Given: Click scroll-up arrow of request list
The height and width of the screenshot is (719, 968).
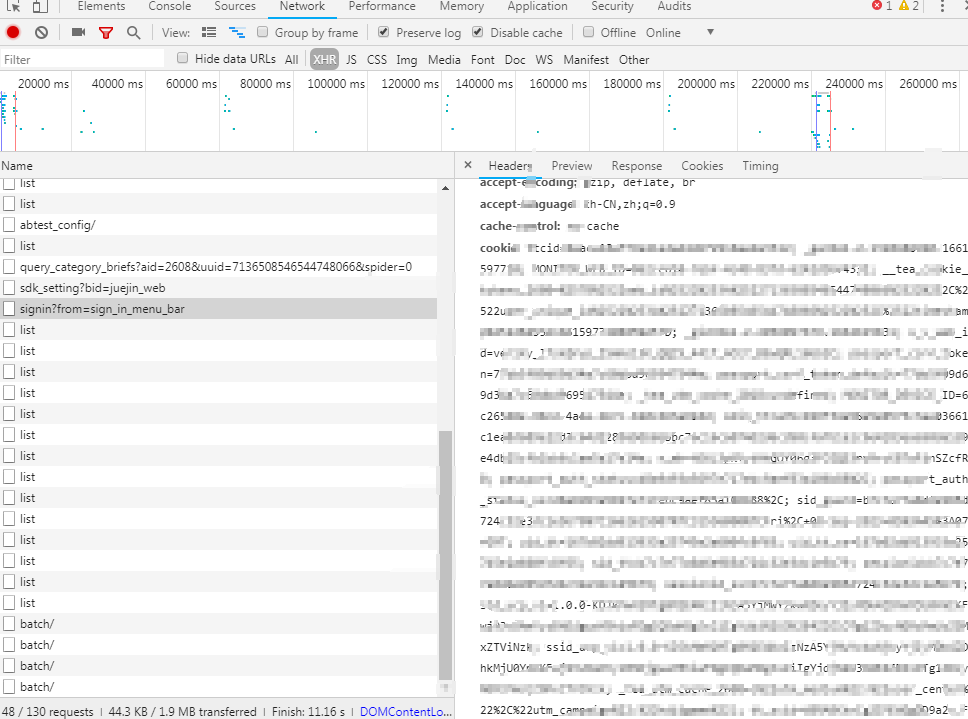Looking at the screenshot, I should (445, 187).
